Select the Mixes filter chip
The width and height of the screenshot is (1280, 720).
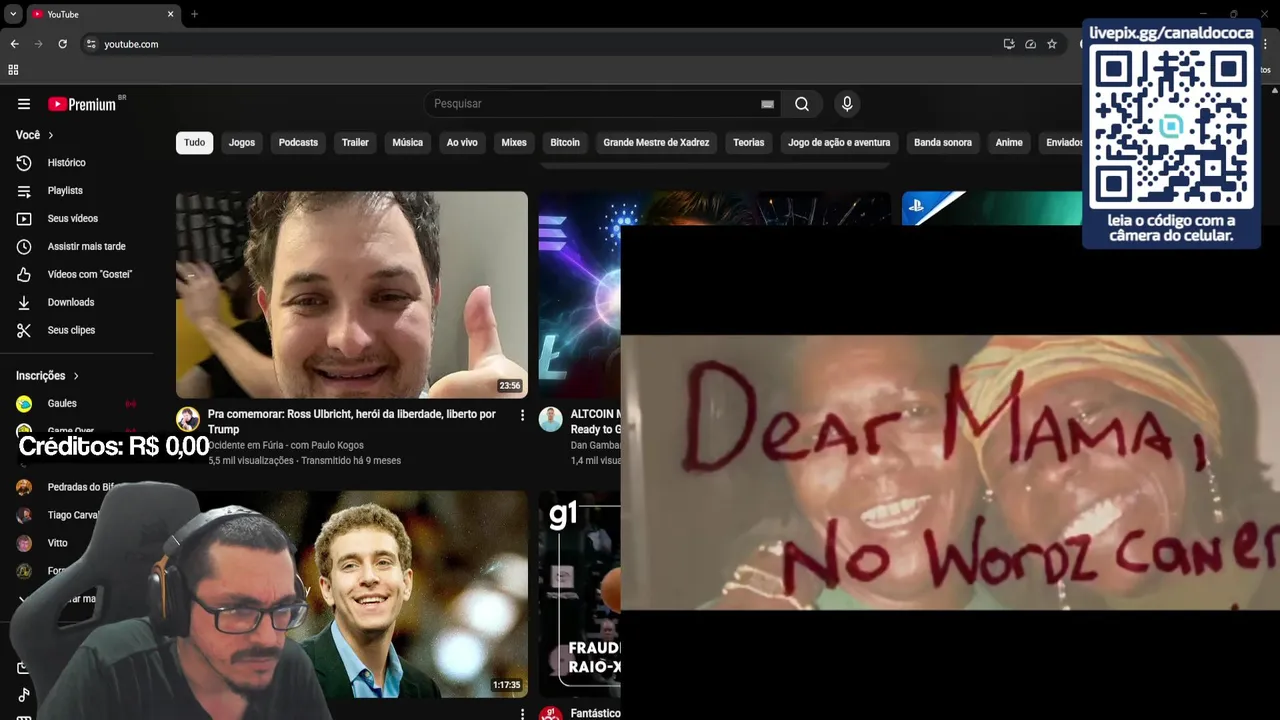tap(514, 143)
